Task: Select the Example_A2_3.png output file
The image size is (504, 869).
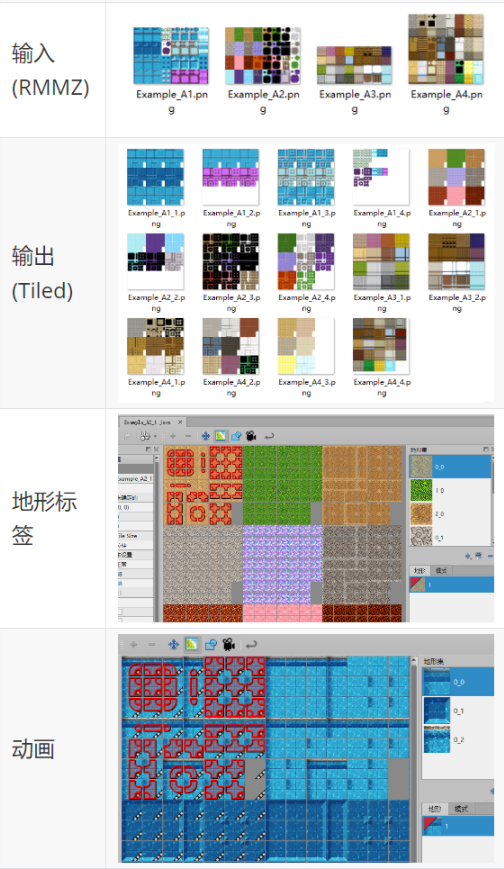Action: (231, 262)
